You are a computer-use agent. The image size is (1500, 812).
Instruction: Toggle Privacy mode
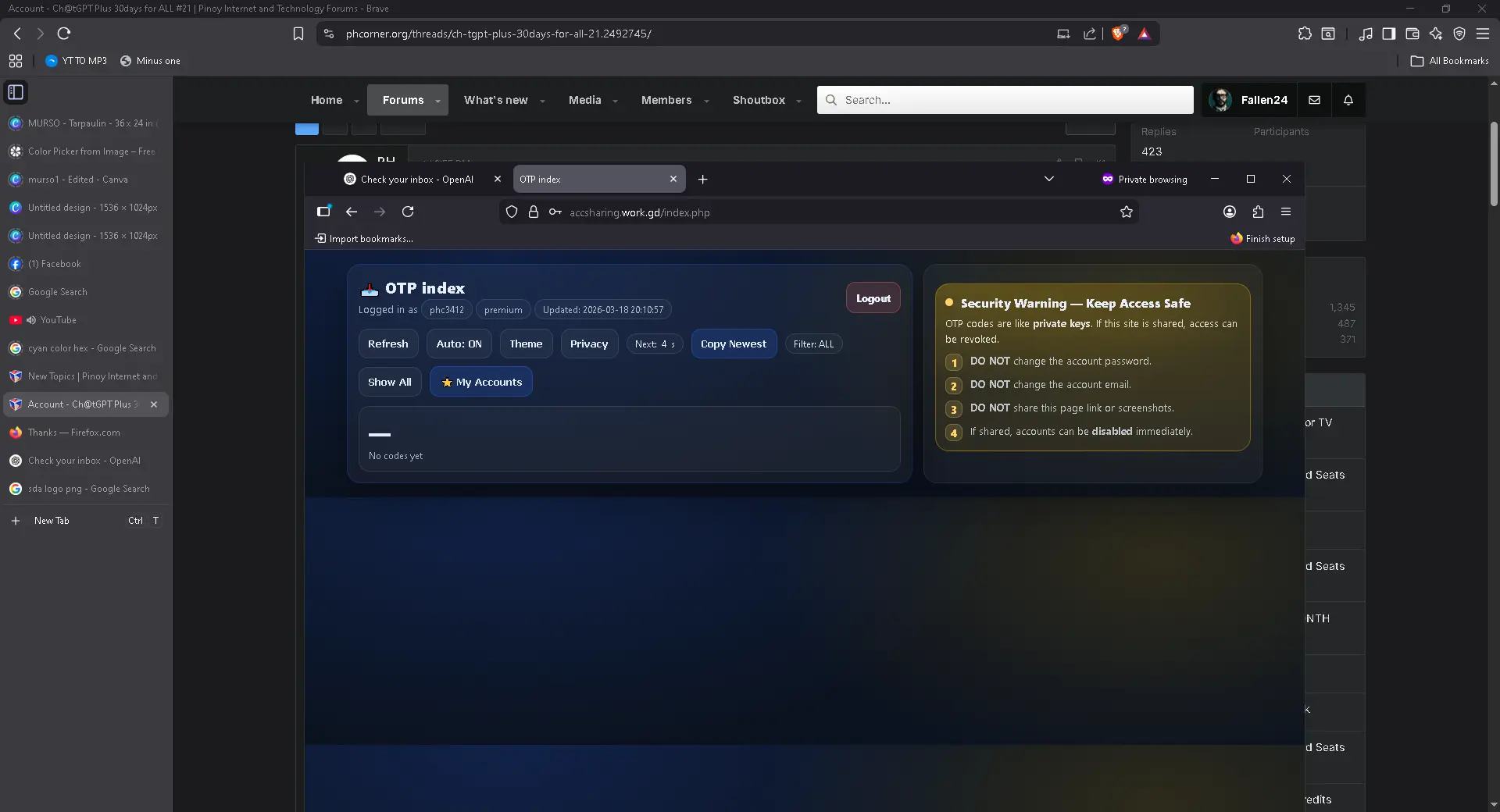[x=589, y=344]
